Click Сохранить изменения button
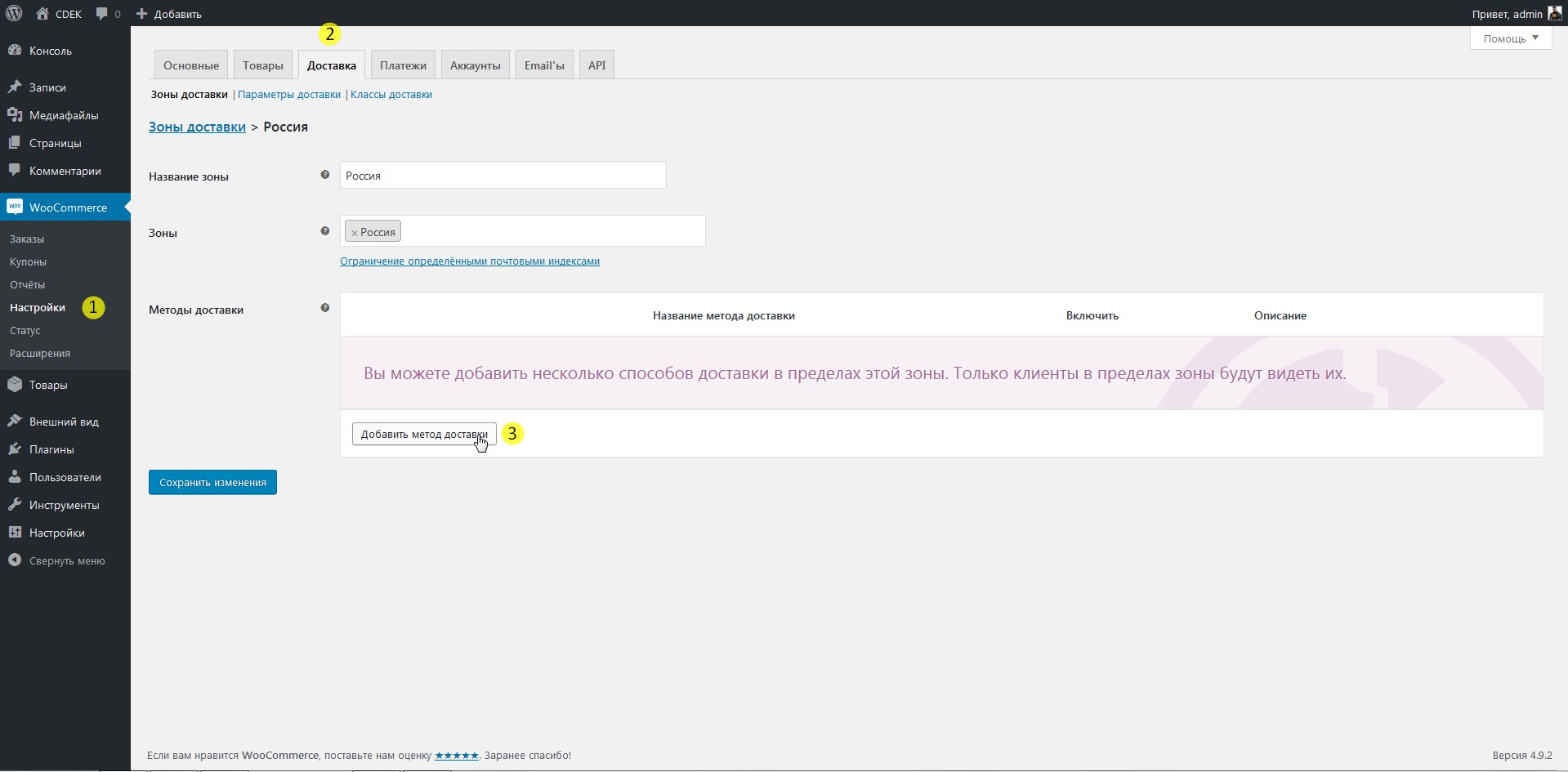 point(212,482)
